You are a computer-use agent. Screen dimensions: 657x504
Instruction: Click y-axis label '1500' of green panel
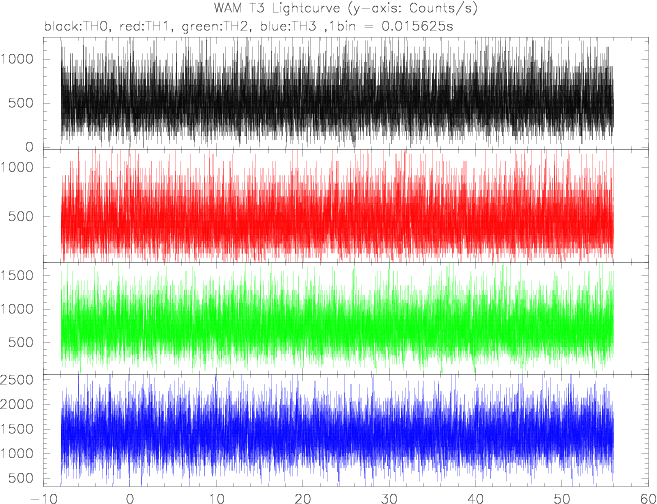click(17, 276)
